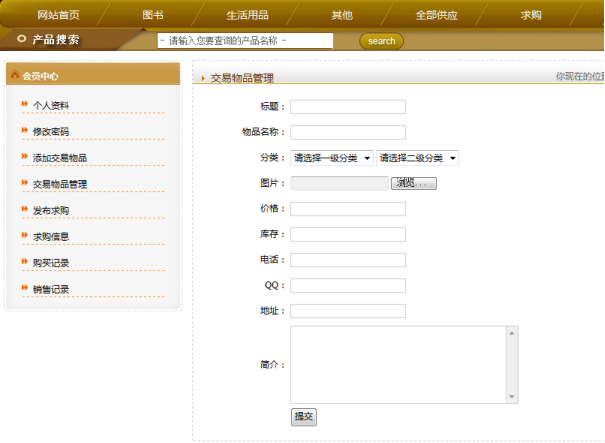Viewport: 605px width, 443px height.
Task: Click the circle icon beside 产品搜索
Action: coord(22,39)
